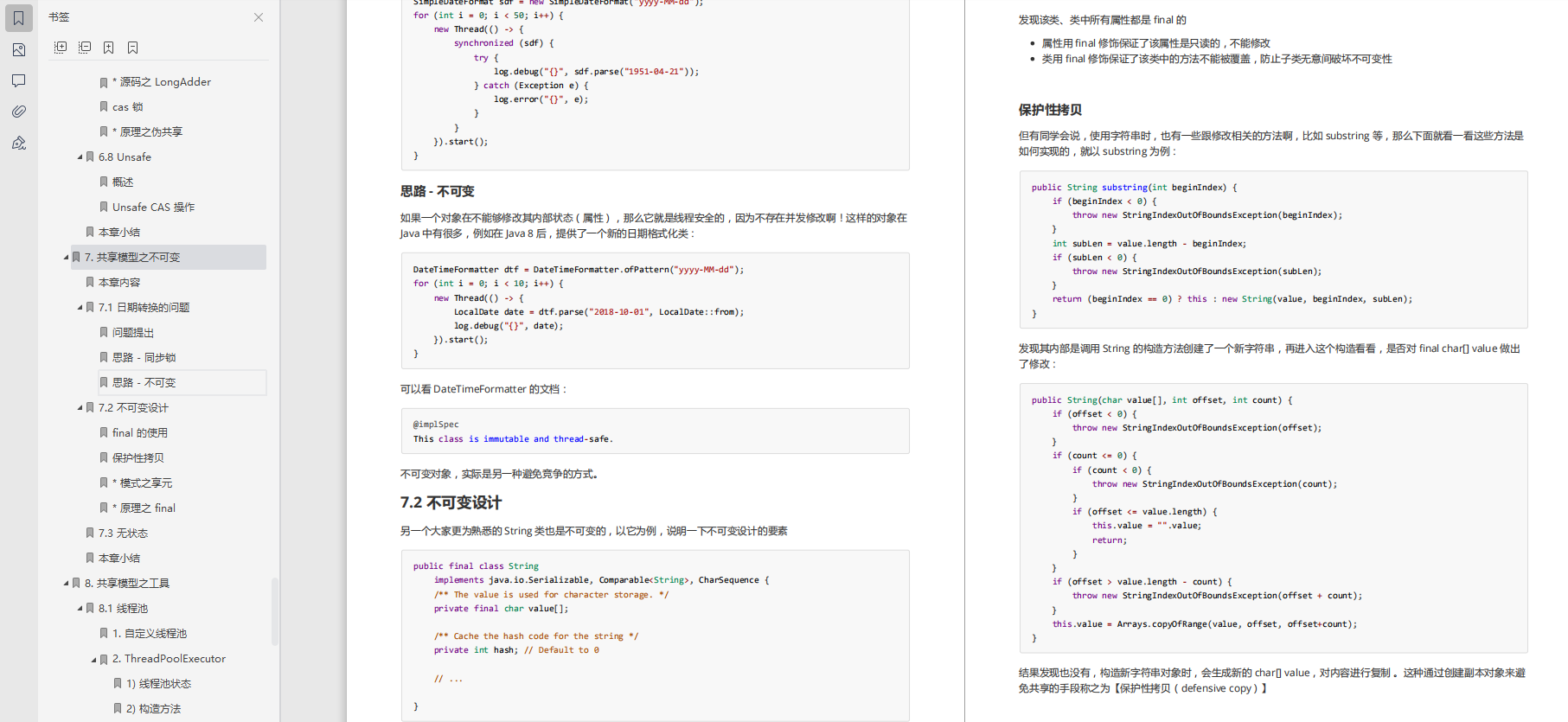
Task: Open bookmark * 源码之 LongAdder
Action: click(162, 82)
